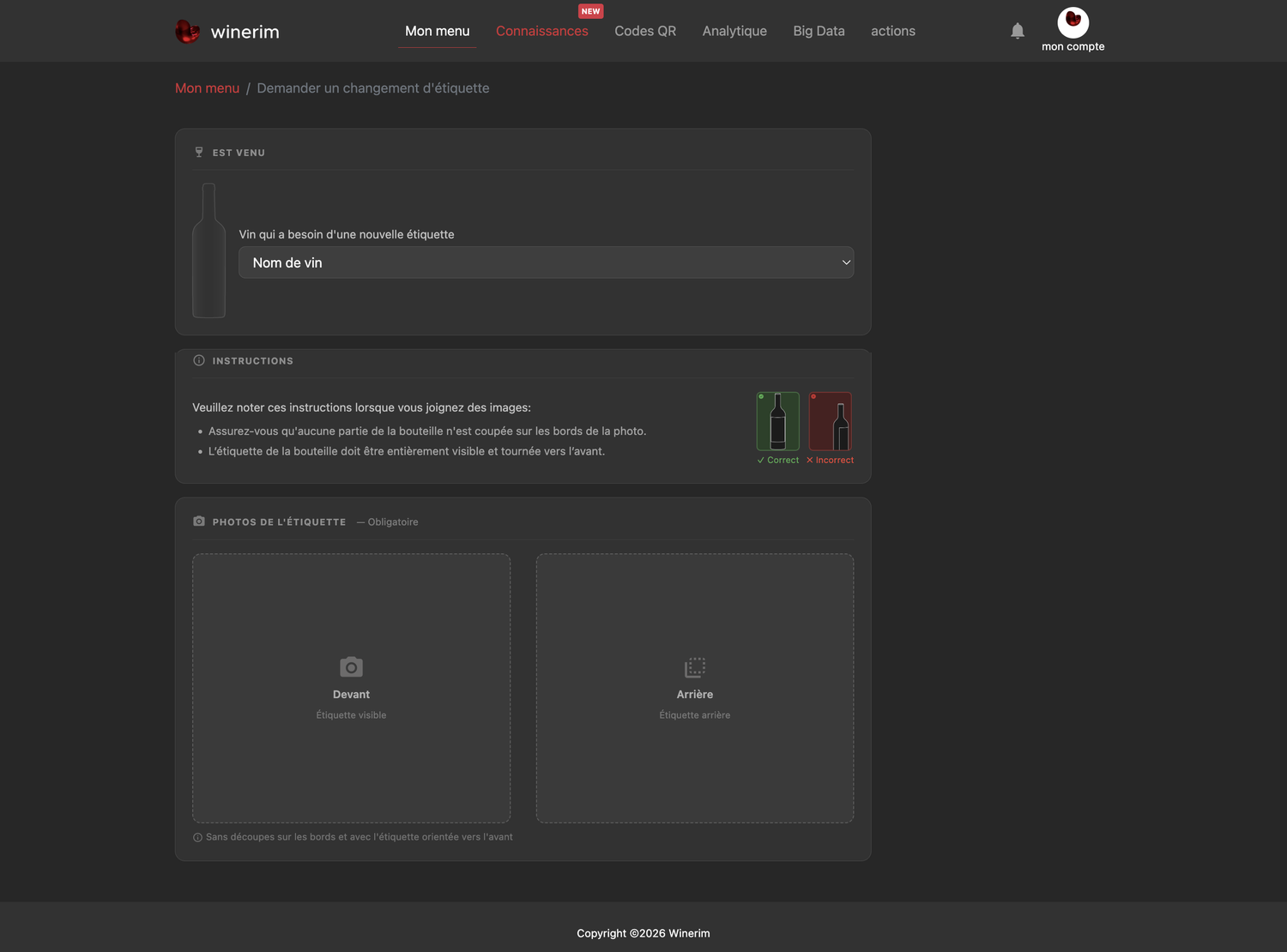Open the mon compte avatar
This screenshot has height=952, width=1287.
click(x=1072, y=22)
